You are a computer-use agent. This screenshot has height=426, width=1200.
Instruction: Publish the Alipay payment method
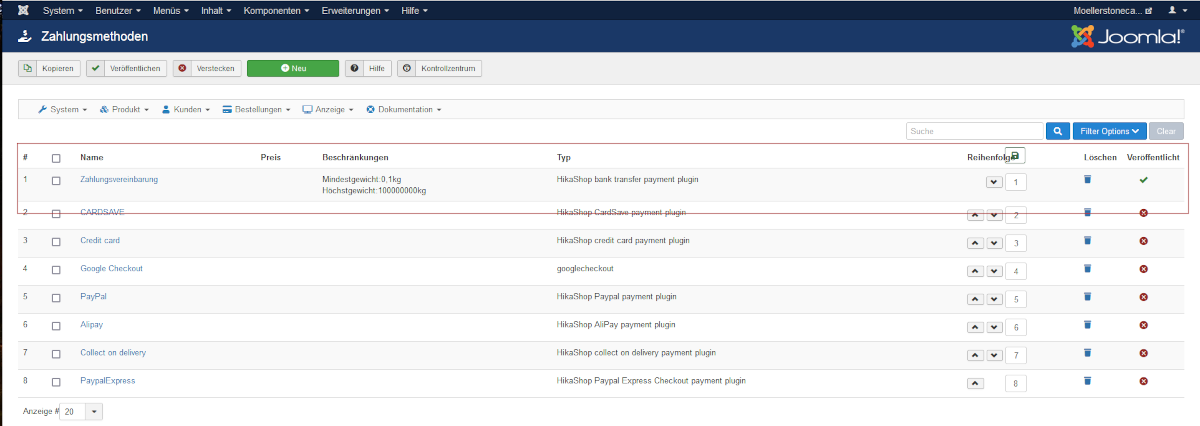coord(1143,326)
